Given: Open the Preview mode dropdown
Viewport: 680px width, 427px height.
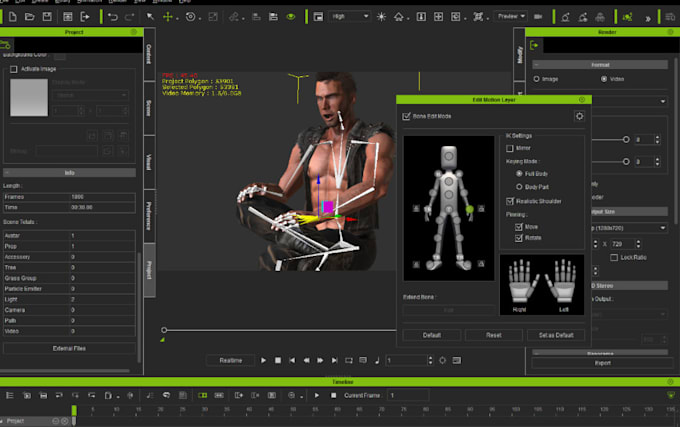Looking at the screenshot, I should tap(511, 16).
